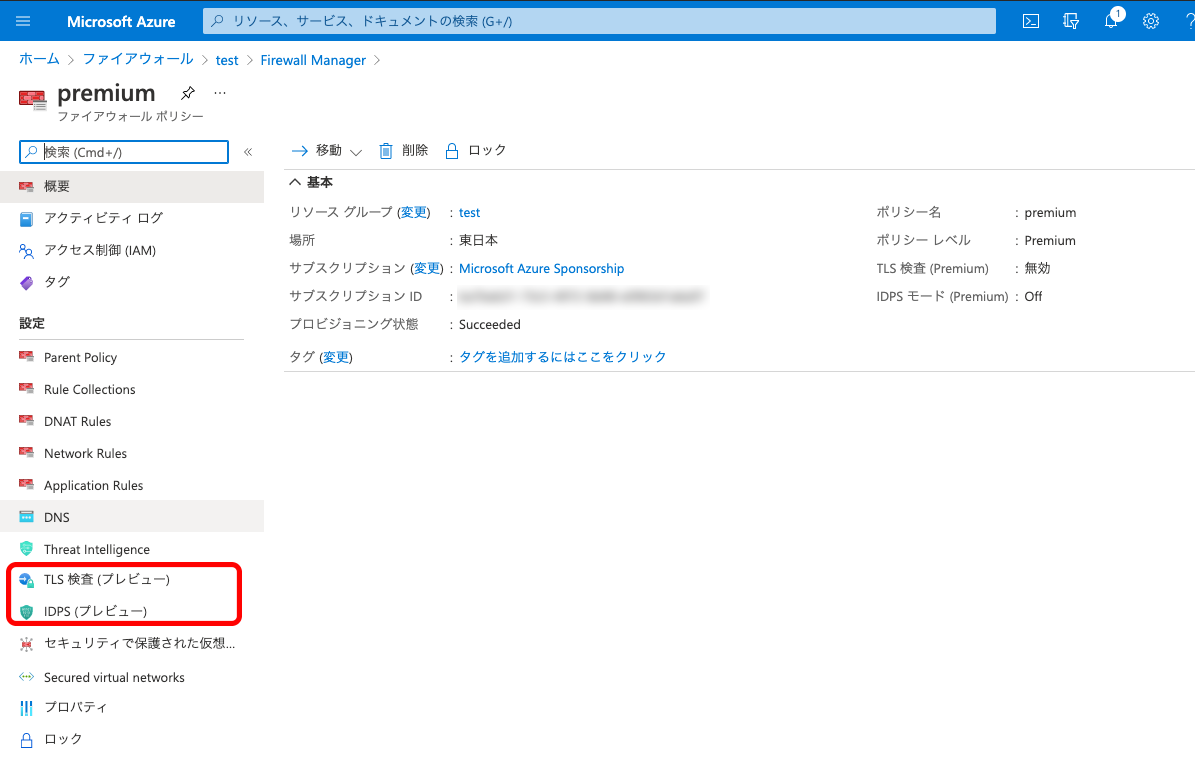Click the Microsoft Azure Sponsorship subscription link
Image resolution: width=1195 pixels, height=771 pixels.
point(541,268)
